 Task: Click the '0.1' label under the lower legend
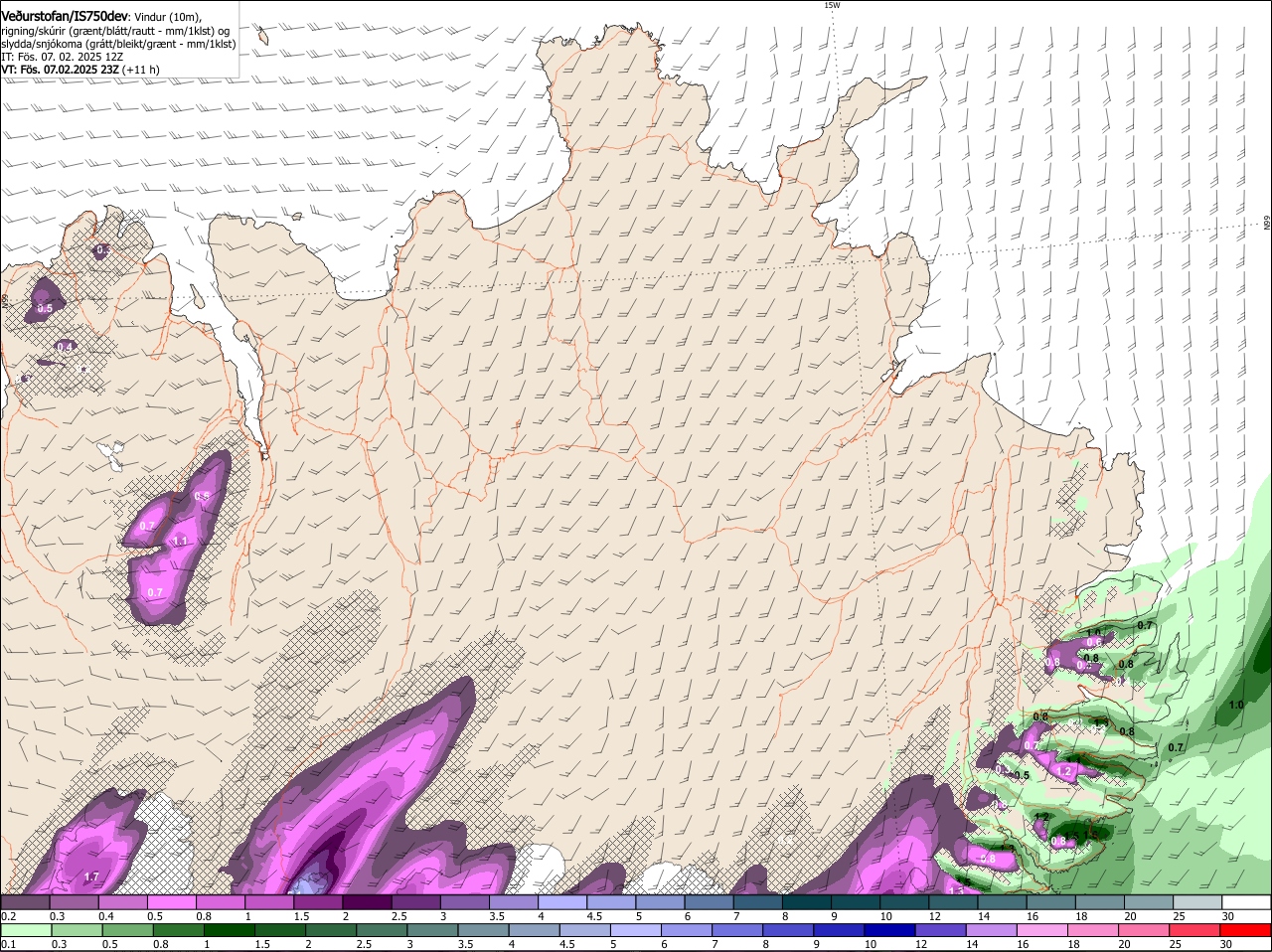[8, 944]
